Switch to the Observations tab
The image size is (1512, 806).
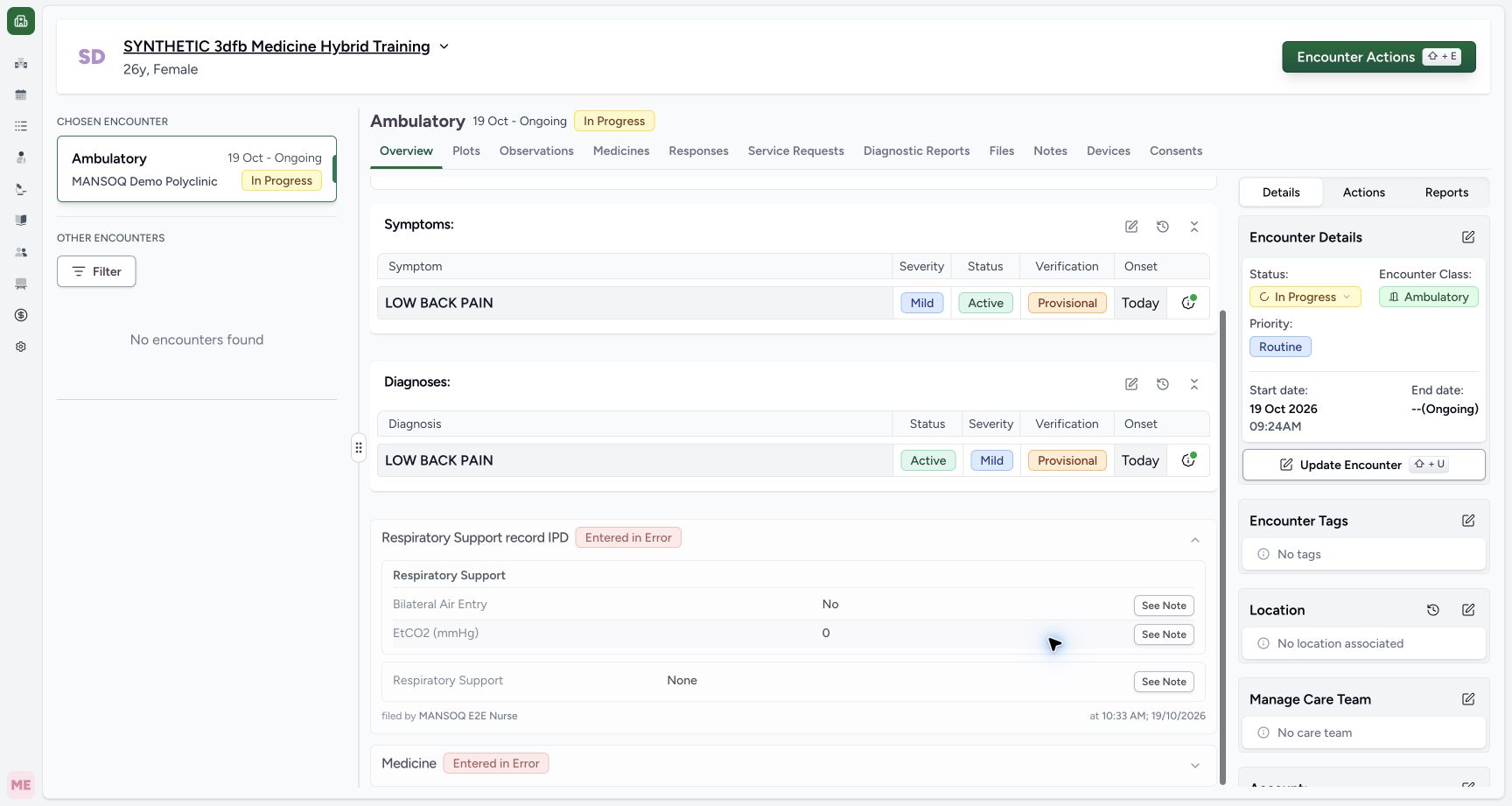click(536, 151)
